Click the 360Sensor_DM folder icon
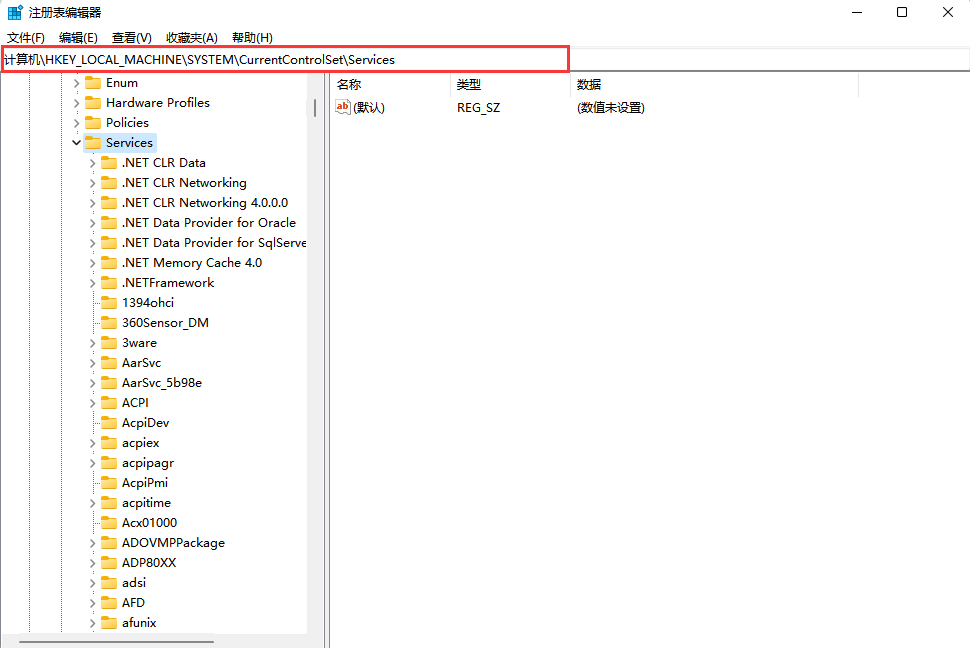The height and width of the screenshot is (648, 970). [109, 322]
